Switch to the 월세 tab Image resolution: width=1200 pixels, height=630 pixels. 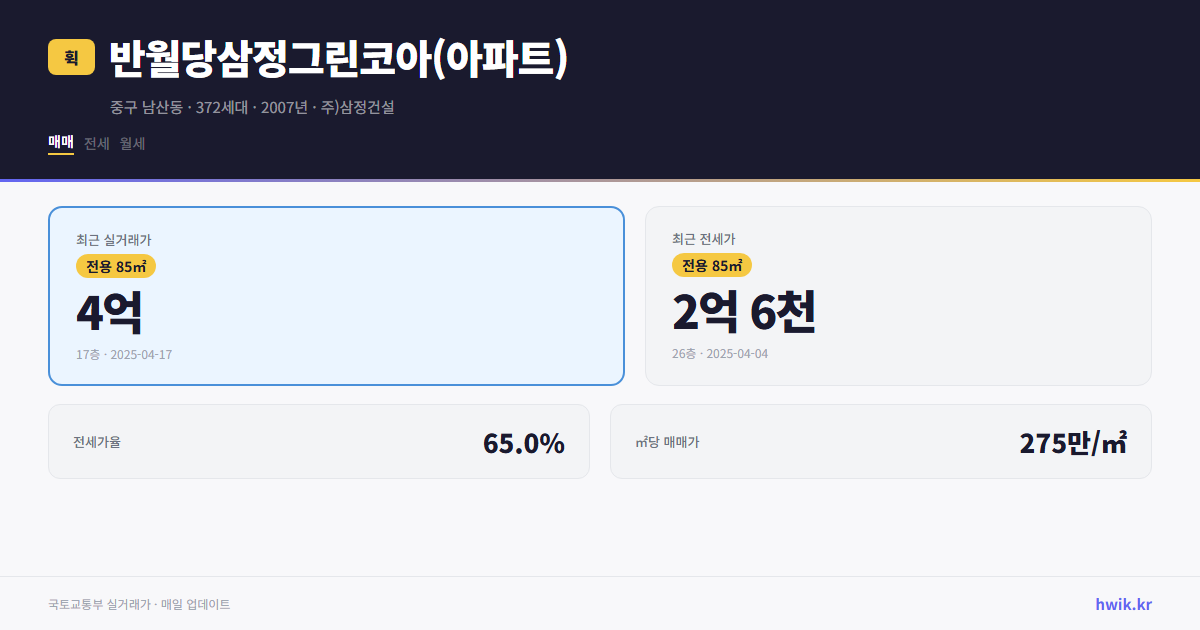pos(133,143)
